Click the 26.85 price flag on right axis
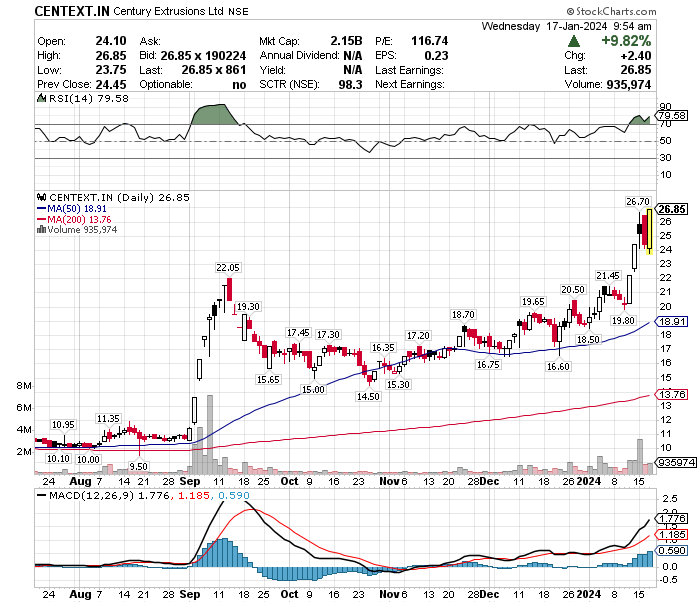The width and height of the screenshot is (700, 603). pyautogui.click(x=671, y=209)
